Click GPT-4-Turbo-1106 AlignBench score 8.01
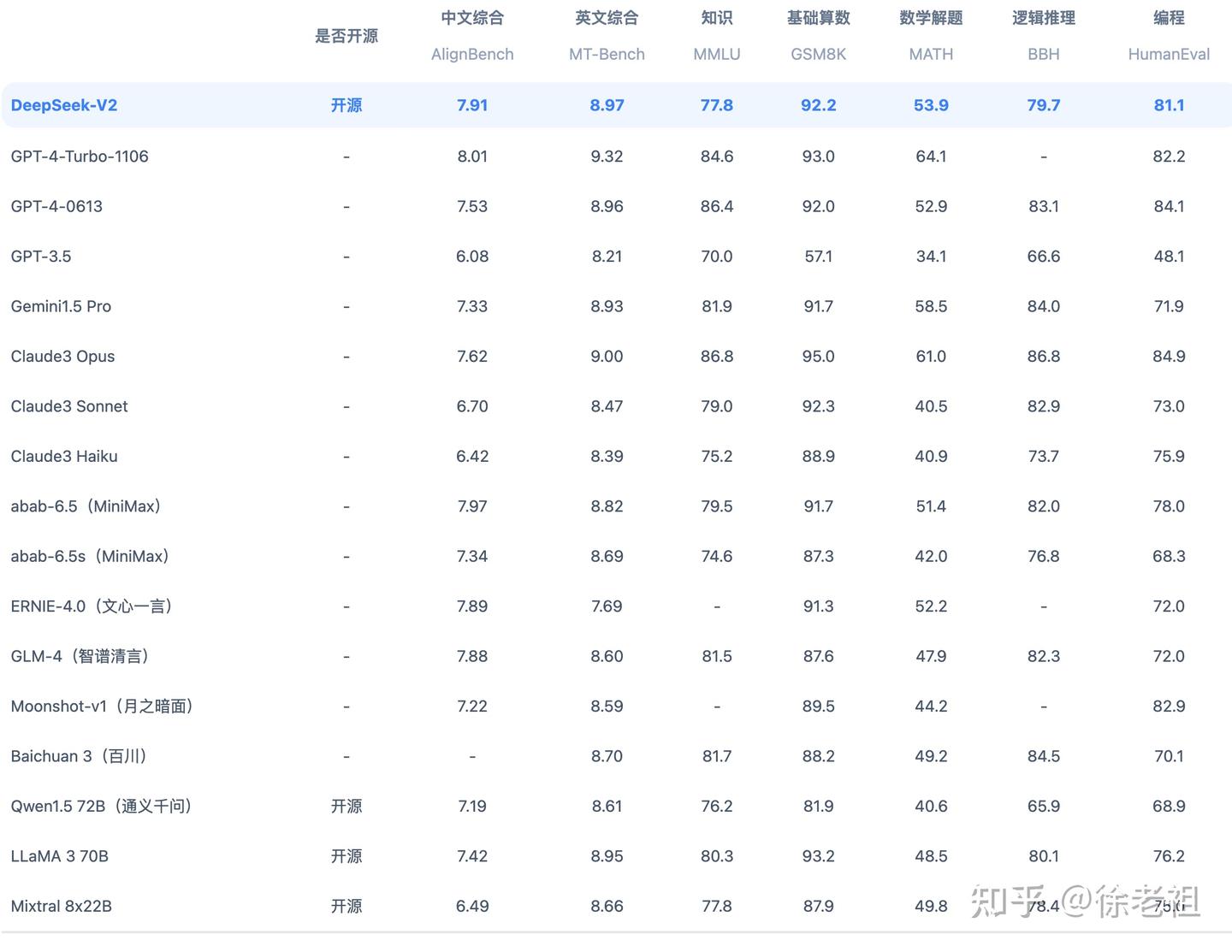Screen dimensions: 1232x952 click(472, 156)
